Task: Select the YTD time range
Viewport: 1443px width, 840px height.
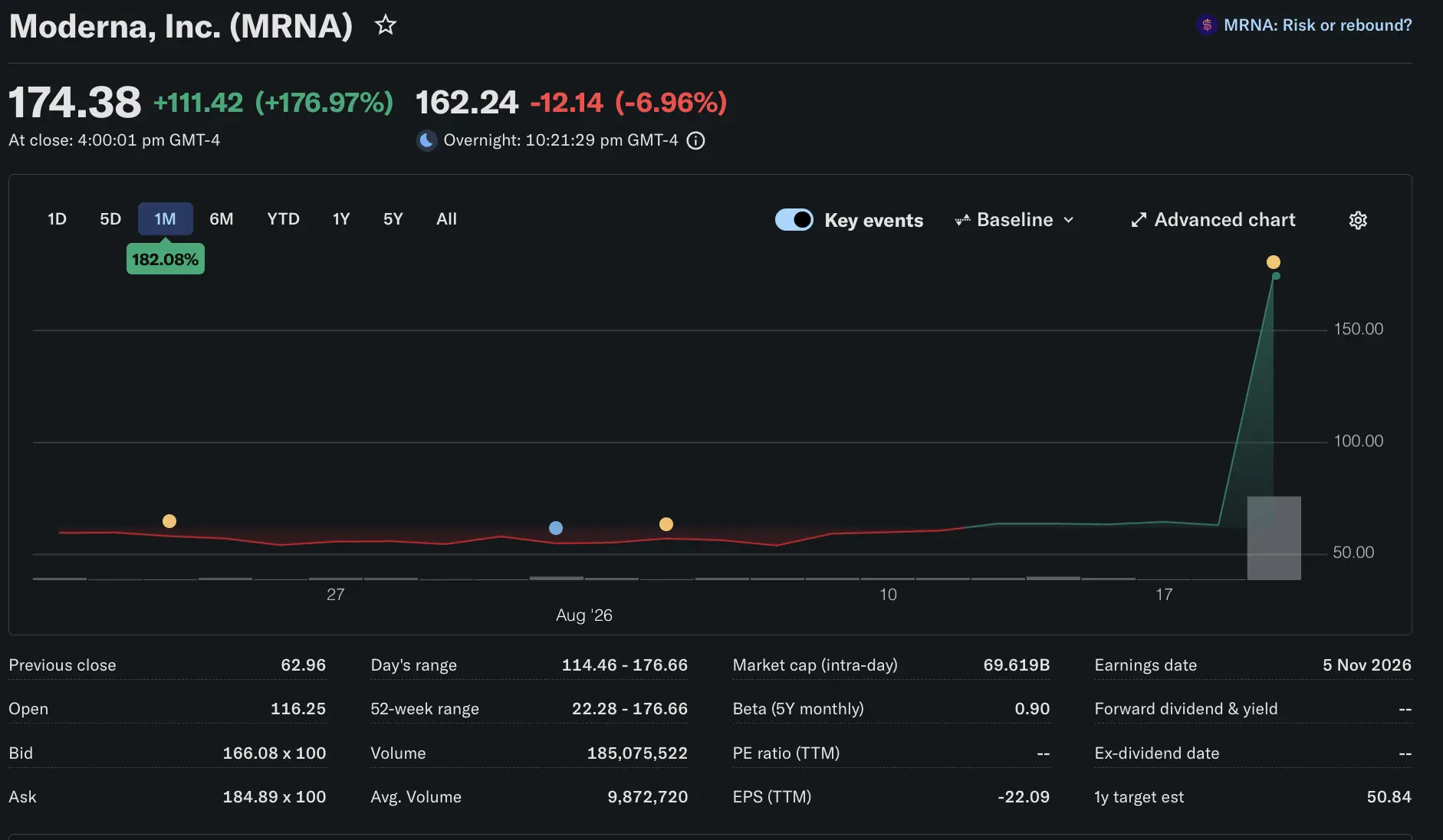Action: (x=283, y=219)
